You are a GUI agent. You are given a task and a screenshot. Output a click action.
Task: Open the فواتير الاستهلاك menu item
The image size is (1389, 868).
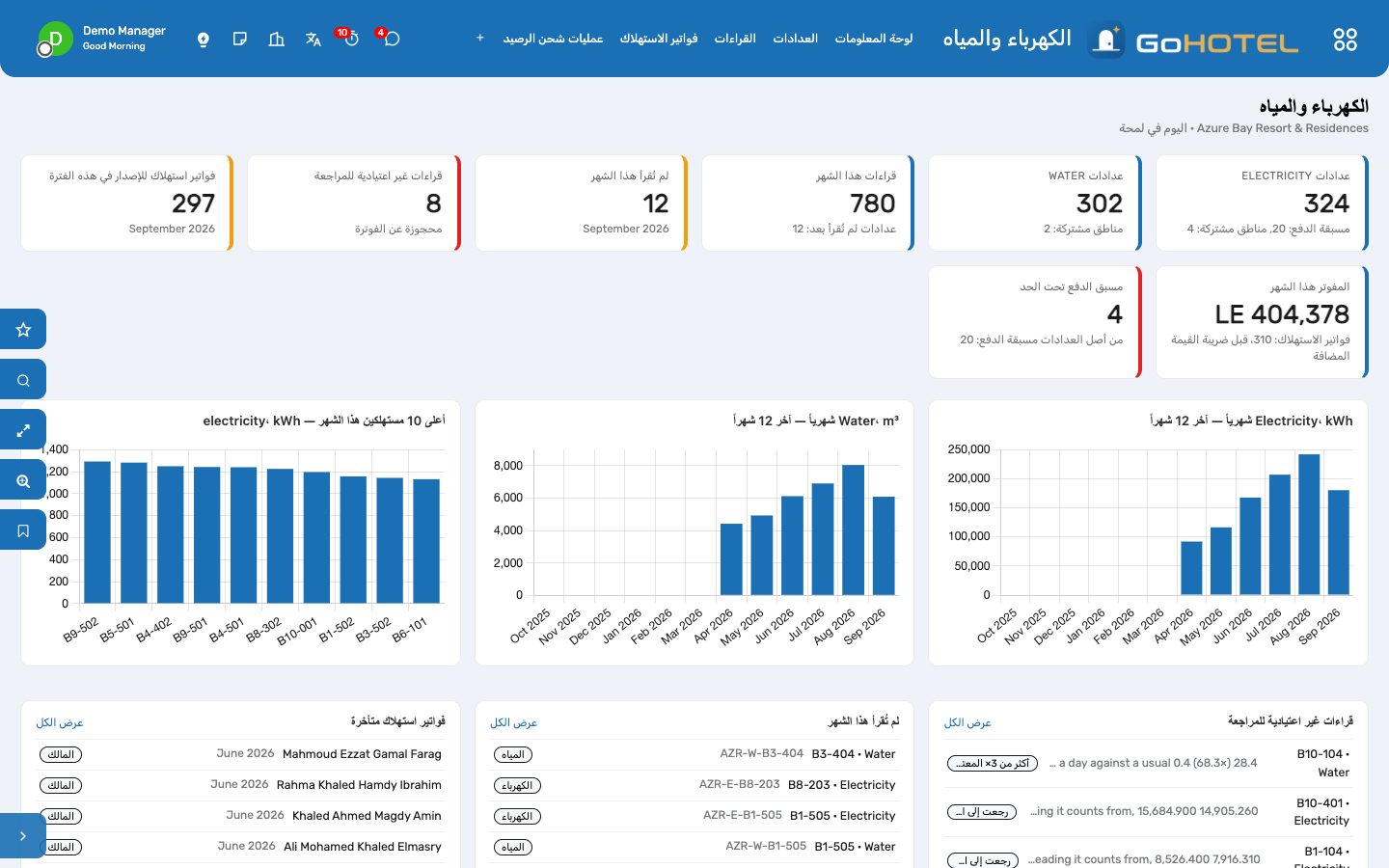coord(659,39)
